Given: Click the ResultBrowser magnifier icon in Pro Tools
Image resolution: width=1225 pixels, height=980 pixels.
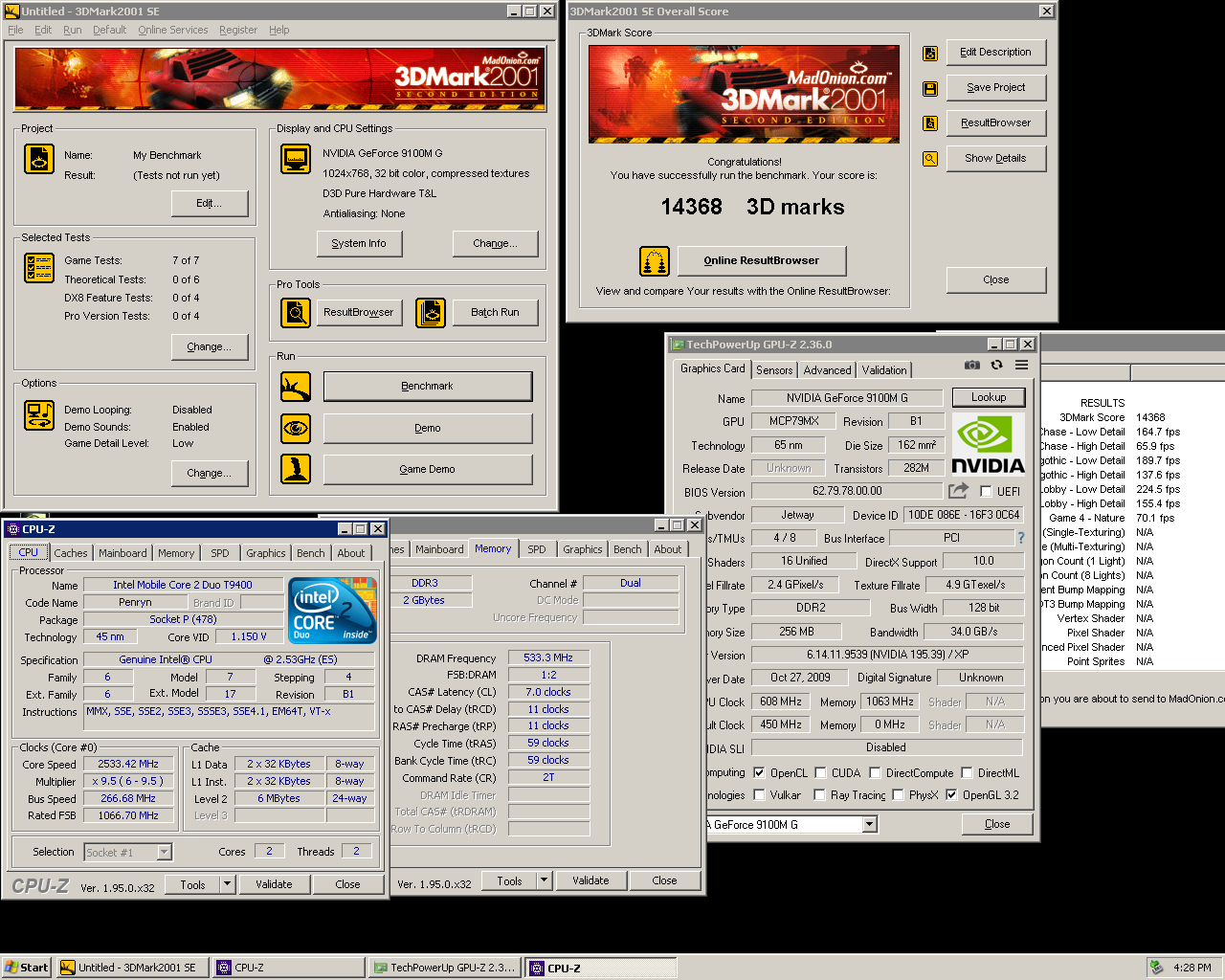Looking at the screenshot, I should pos(296,312).
